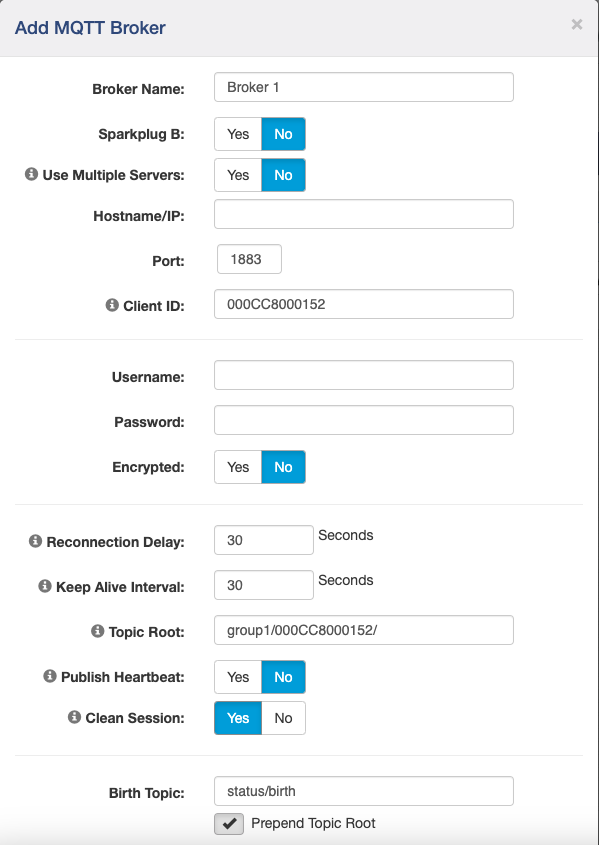599x845 pixels.
Task: Enable Sparkplug B
Action: tap(237, 133)
